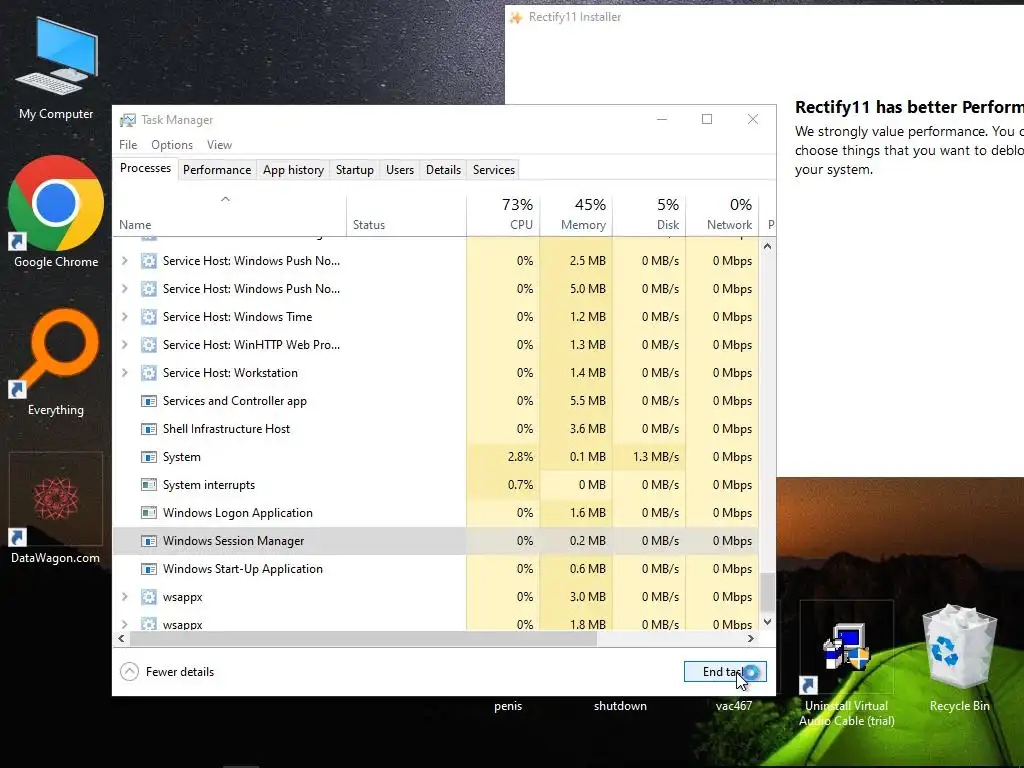
Task: Click the 1.3 MB/s disk value for System
Action: coord(656,457)
